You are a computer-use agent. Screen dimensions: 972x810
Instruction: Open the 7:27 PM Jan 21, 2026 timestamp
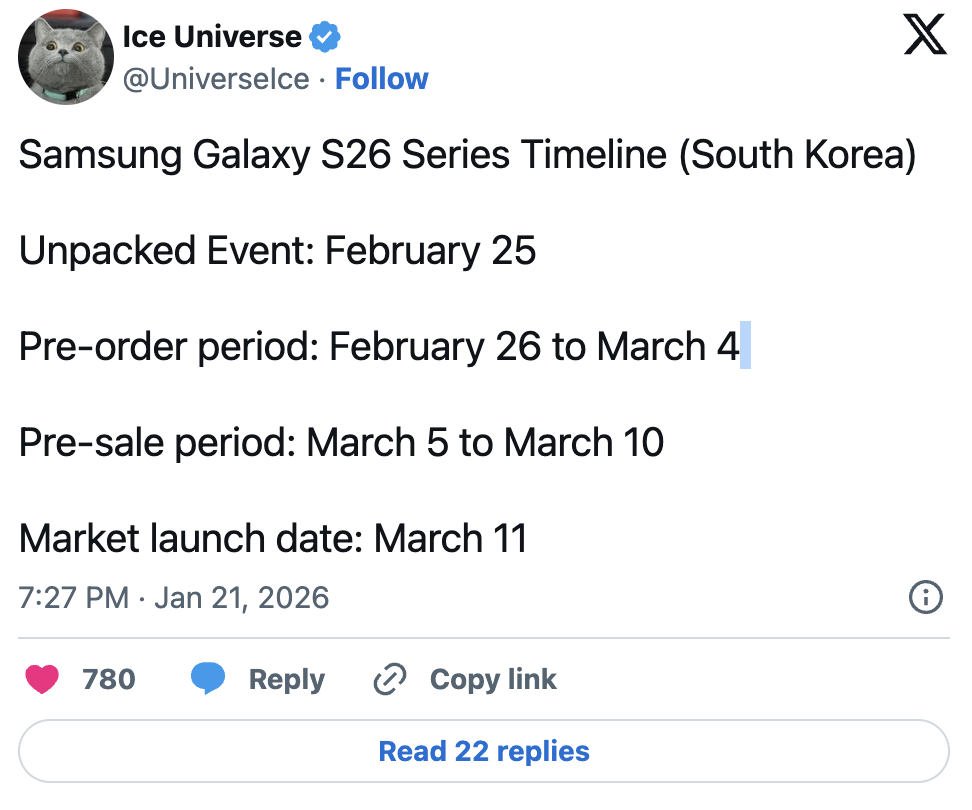tap(174, 598)
